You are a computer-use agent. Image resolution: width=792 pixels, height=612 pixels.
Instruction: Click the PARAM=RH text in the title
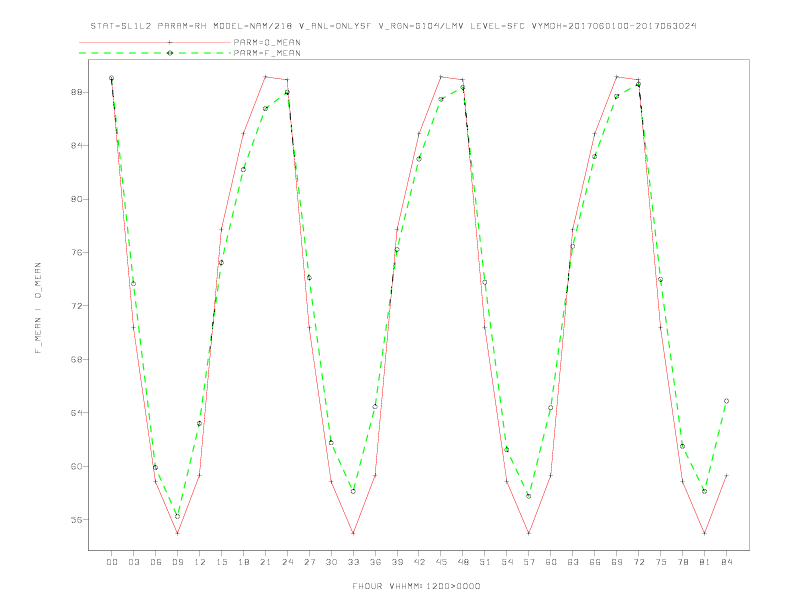pyautogui.click(x=182, y=26)
